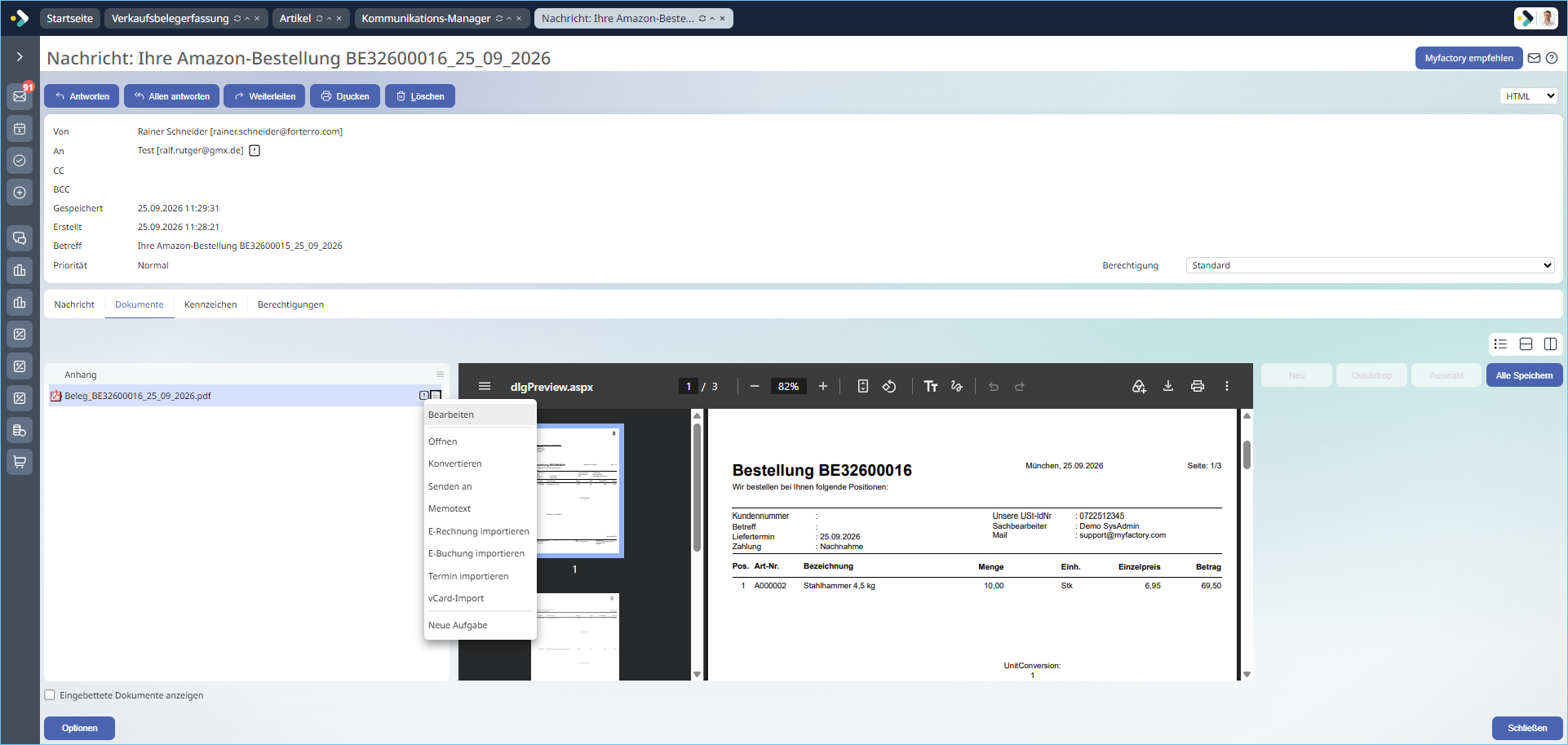Click the Schließen button
1568x745 pixels.
pyautogui.click(x=1527, y=728)
